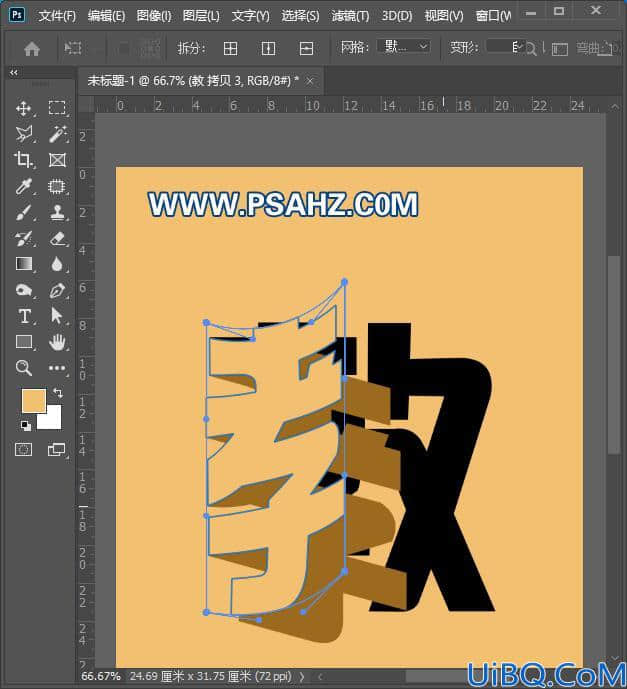Split the warp vertically

point(268,48)
